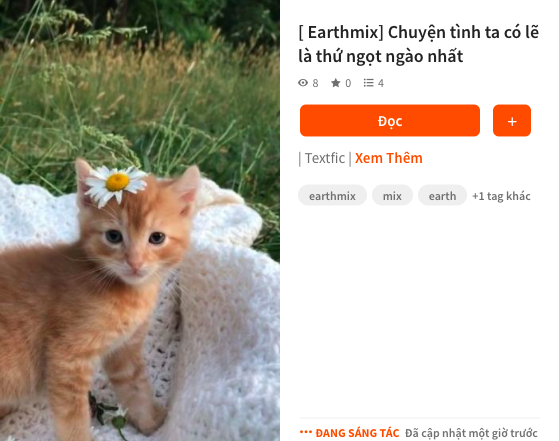Screen dimensions: 559x441
Task: Select the earthmix tag
Action: [x=332, y=195]
